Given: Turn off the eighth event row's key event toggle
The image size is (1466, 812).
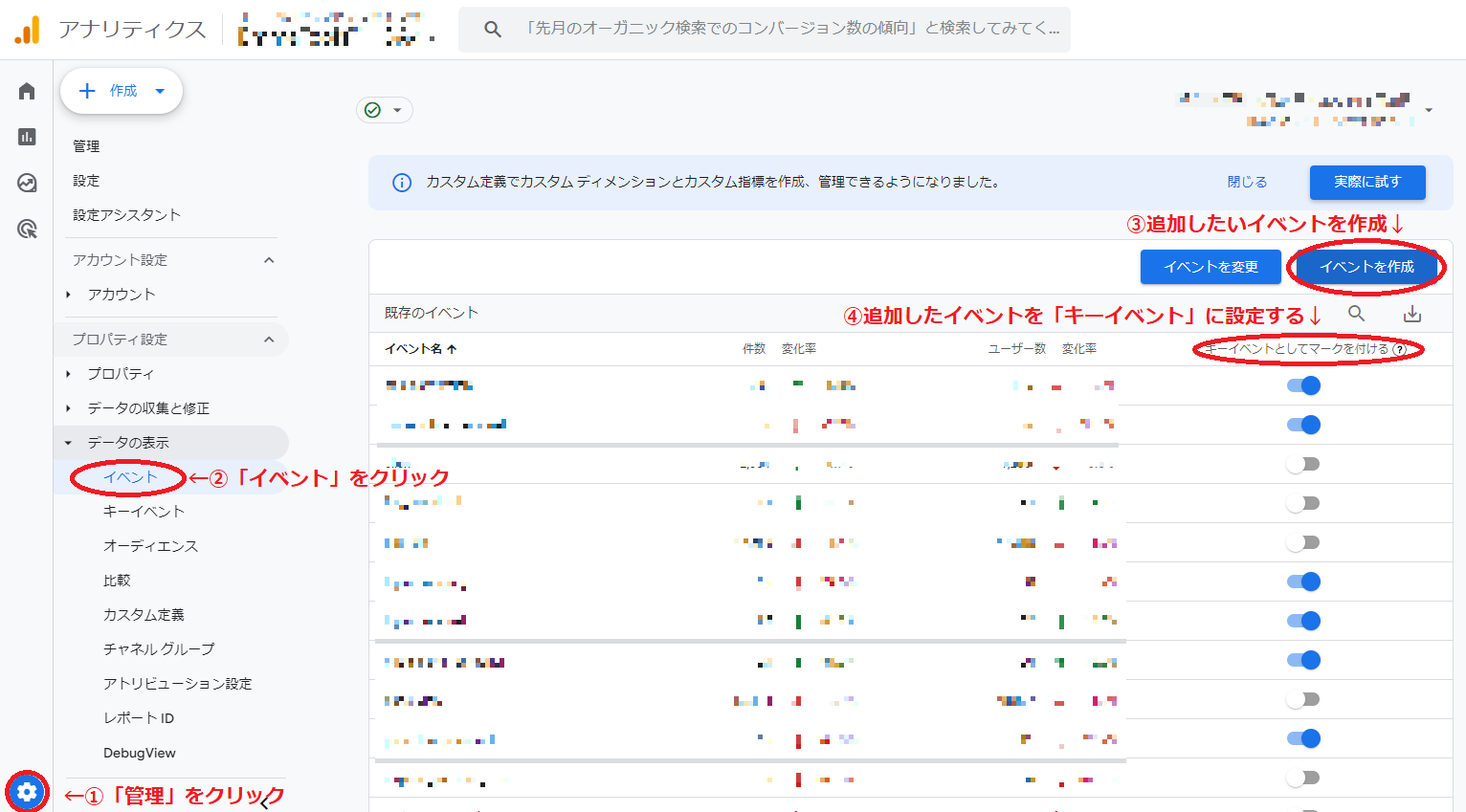Looking at the screenshot, I should coord(1303,660).
